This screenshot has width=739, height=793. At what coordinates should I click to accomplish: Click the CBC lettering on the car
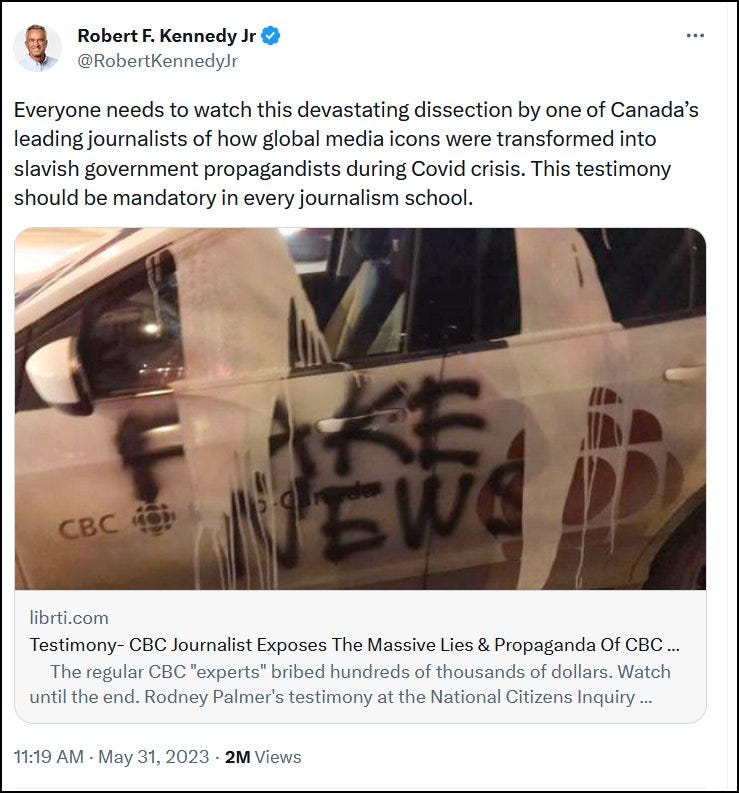88,528
